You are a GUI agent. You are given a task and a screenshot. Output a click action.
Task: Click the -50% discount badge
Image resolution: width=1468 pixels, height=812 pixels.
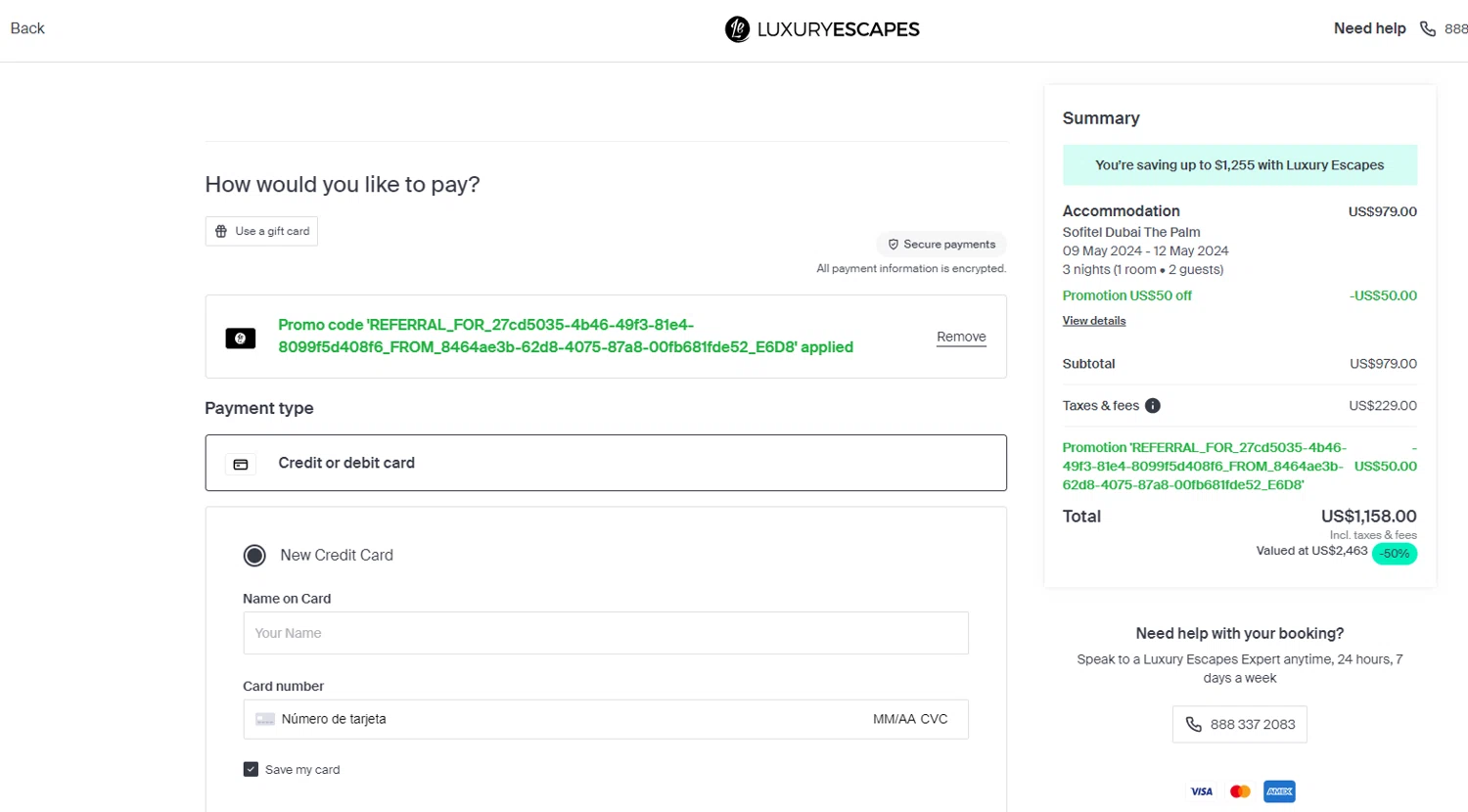point(1394,554)
